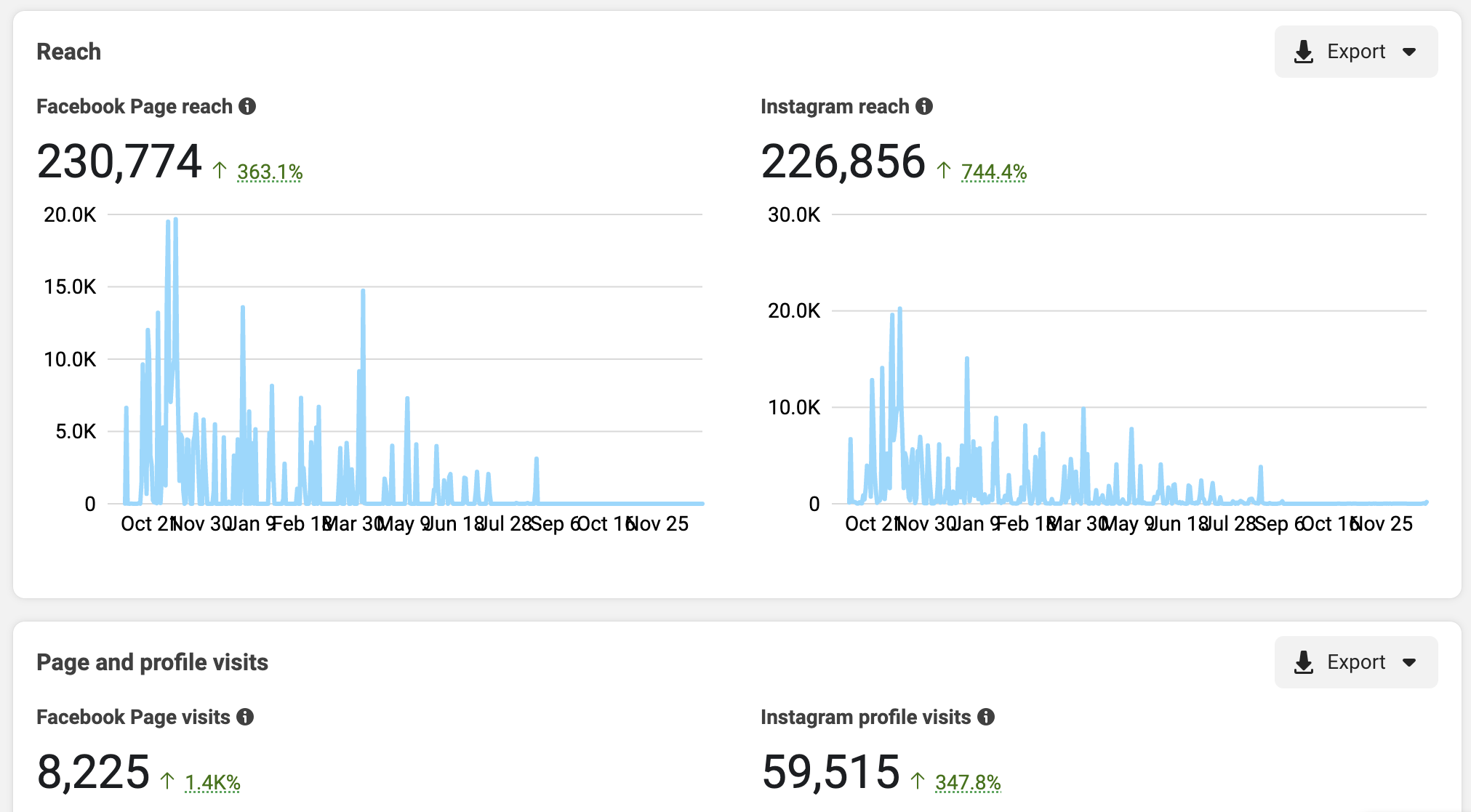Click the May 9 label under Facebook chart
Screen dimensions: 1471x812
(403, 523)
